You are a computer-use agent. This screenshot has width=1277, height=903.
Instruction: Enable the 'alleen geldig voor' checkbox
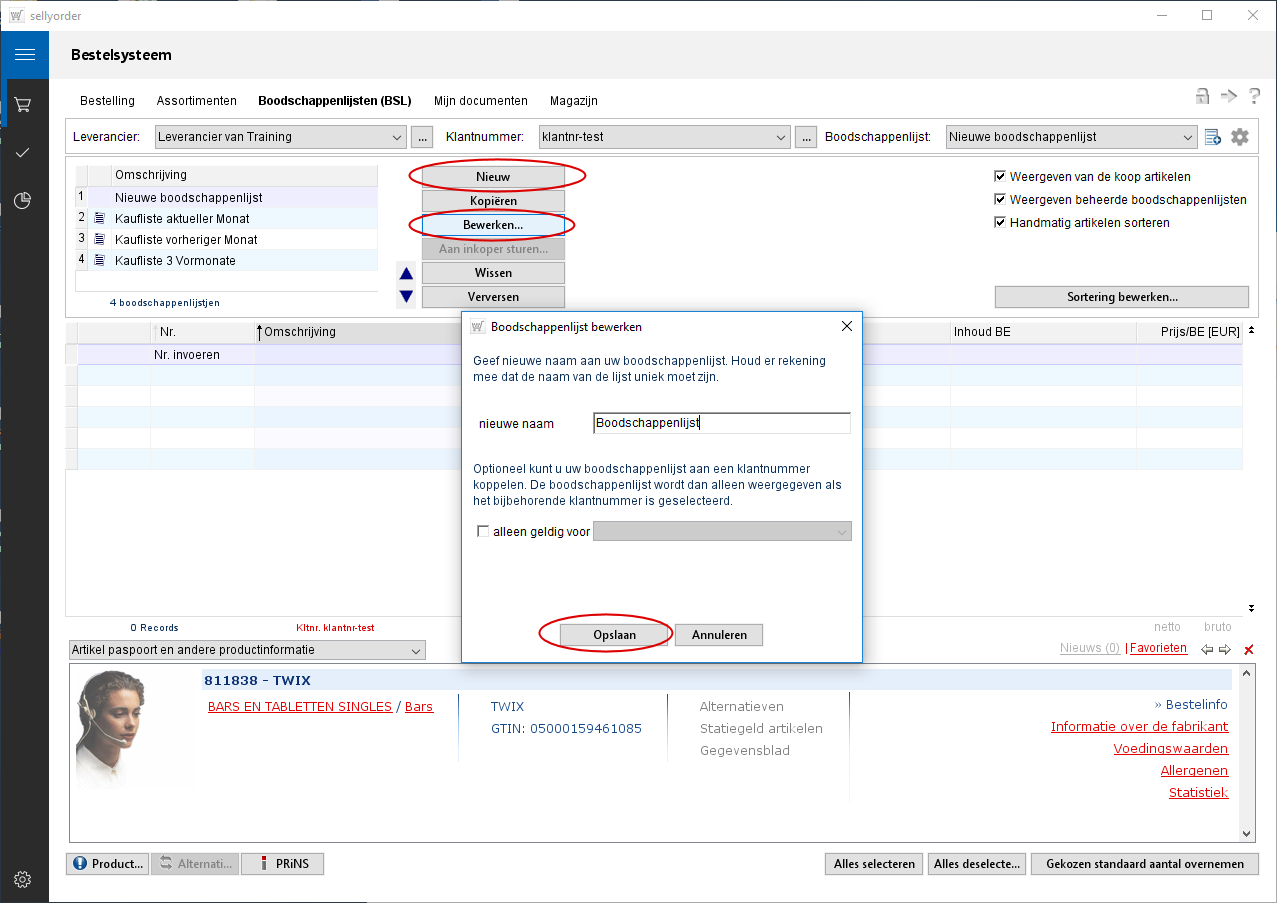click(484, 532)
